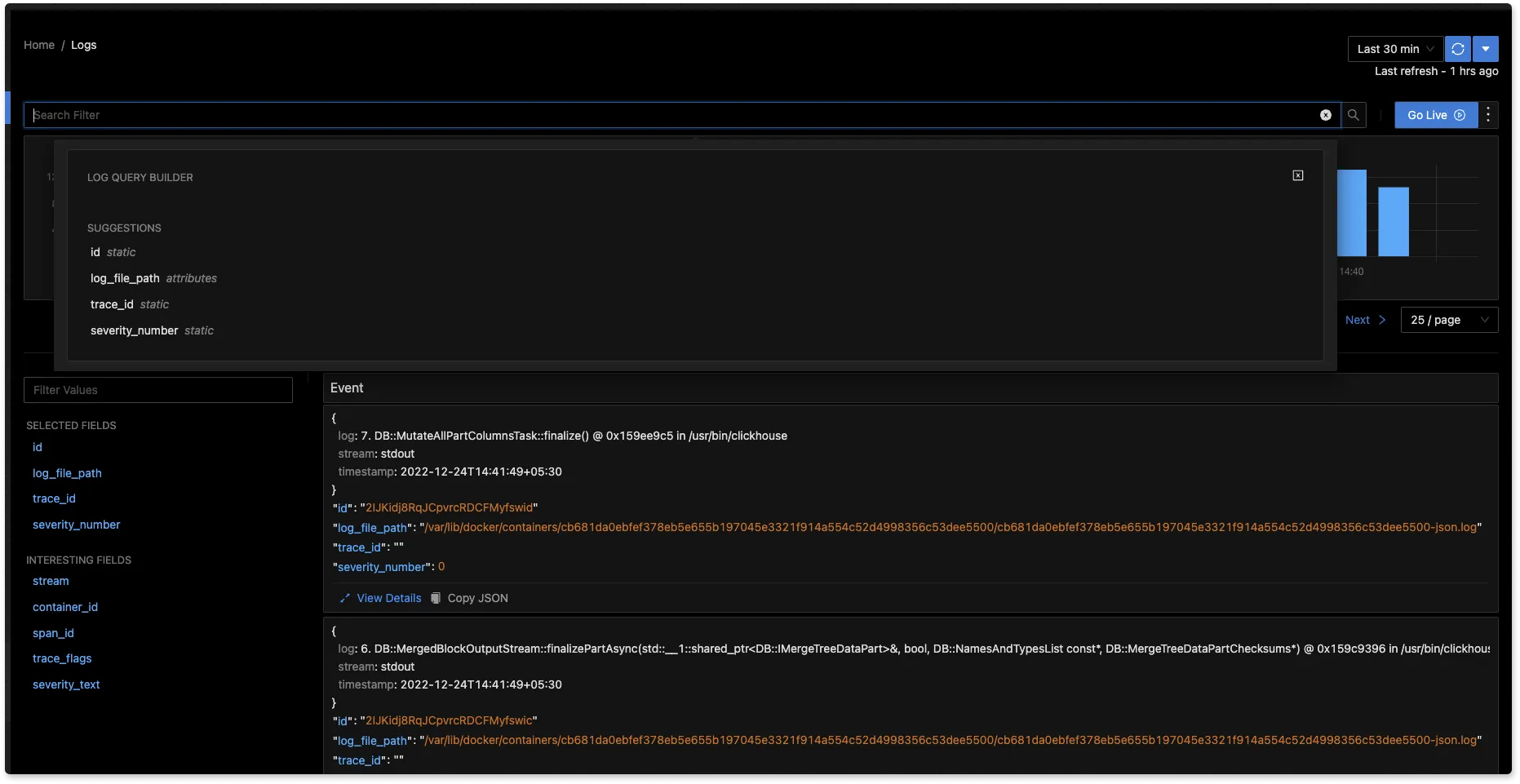Add the container_id interesting field
The height and width of the screenshot is (784, 1520).
[65, 607]
